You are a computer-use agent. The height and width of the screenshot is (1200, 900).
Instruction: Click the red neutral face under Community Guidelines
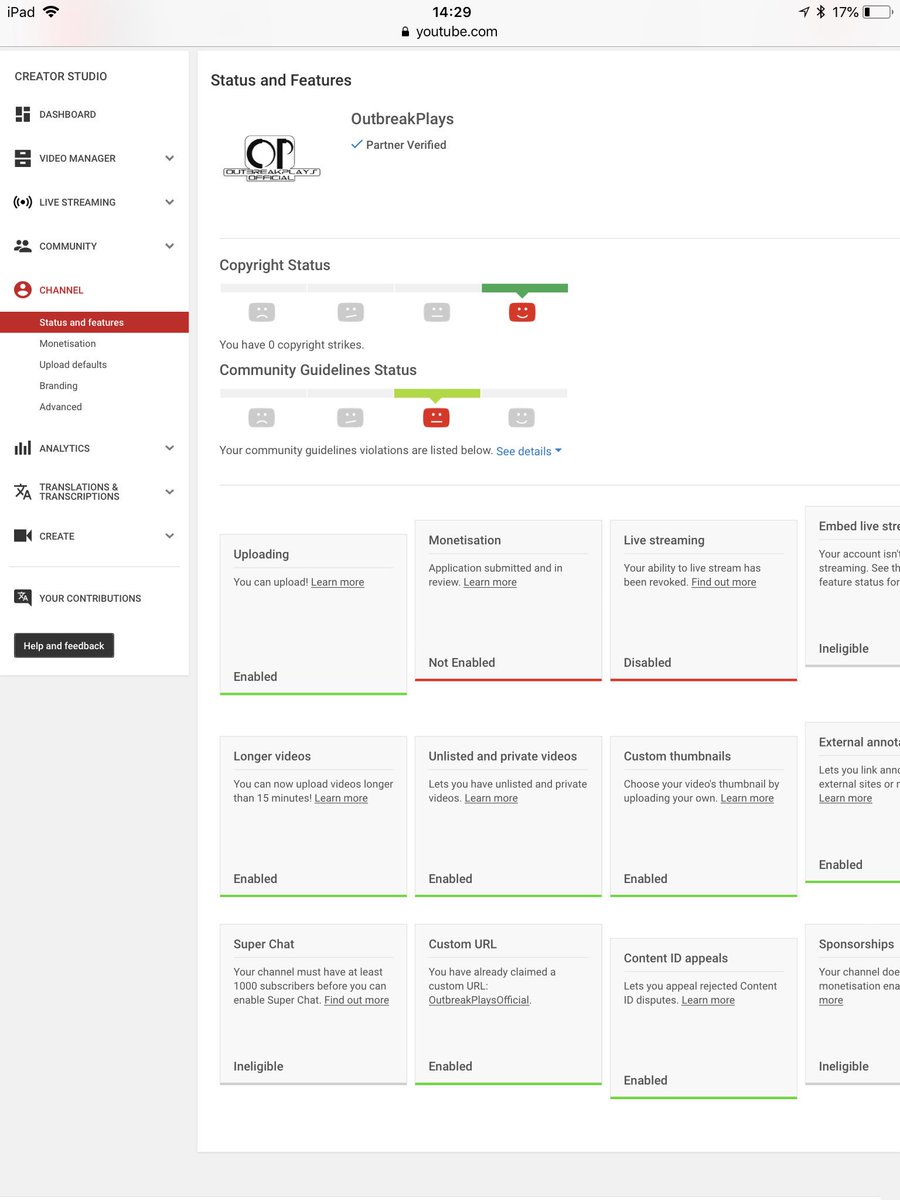coord(436,418)
